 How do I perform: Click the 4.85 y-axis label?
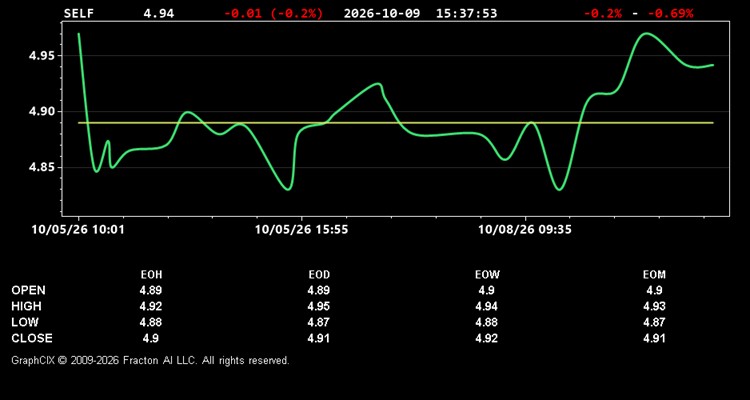(x=42, y=167)
